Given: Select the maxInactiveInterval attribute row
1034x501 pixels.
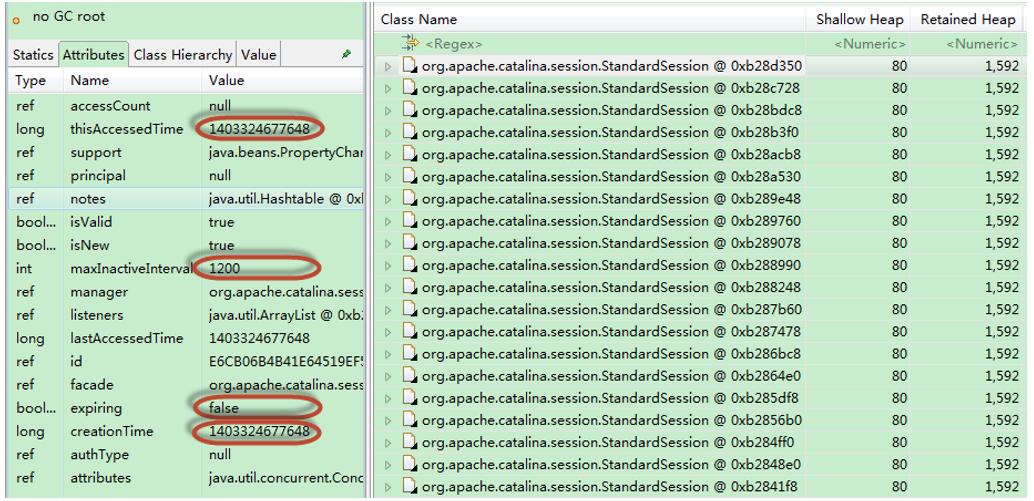Looking at the screenshot, I should click(x=130, y=269).
